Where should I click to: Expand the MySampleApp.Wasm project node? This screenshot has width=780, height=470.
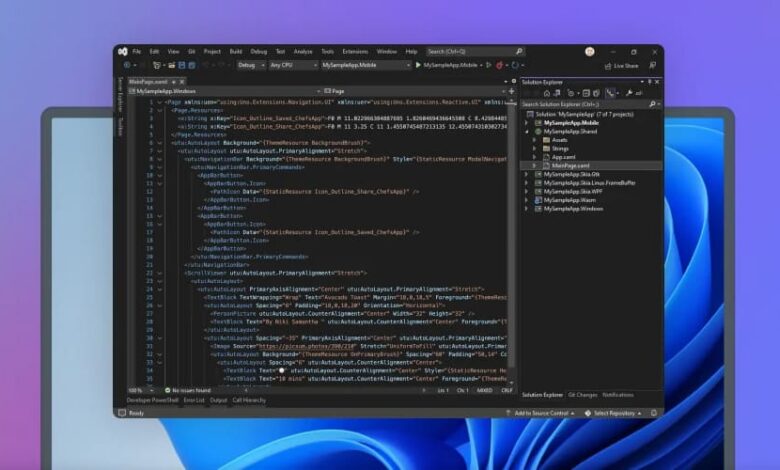(526, 200)
